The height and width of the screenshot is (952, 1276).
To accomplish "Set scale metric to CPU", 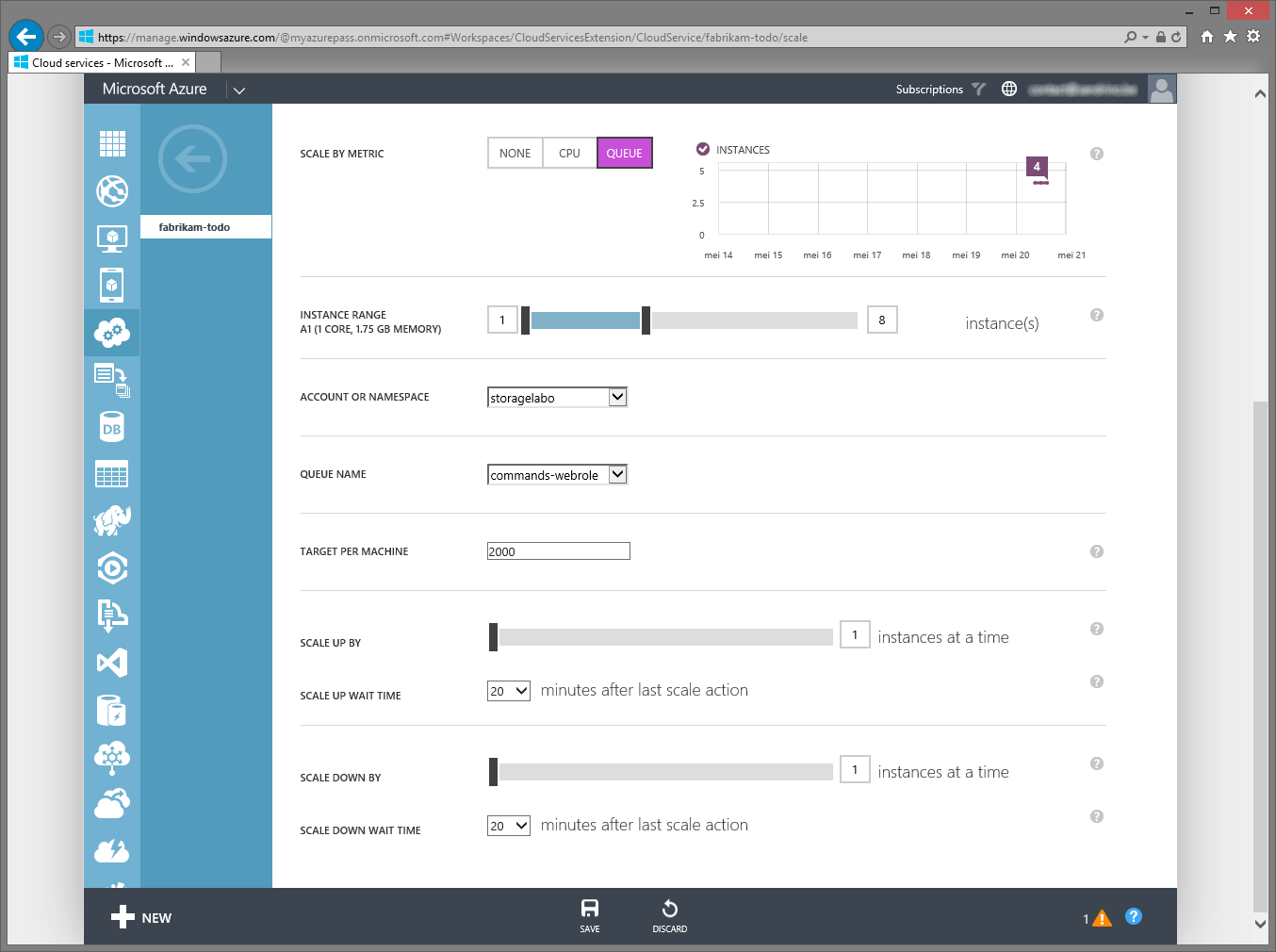I will pos(569,153).
